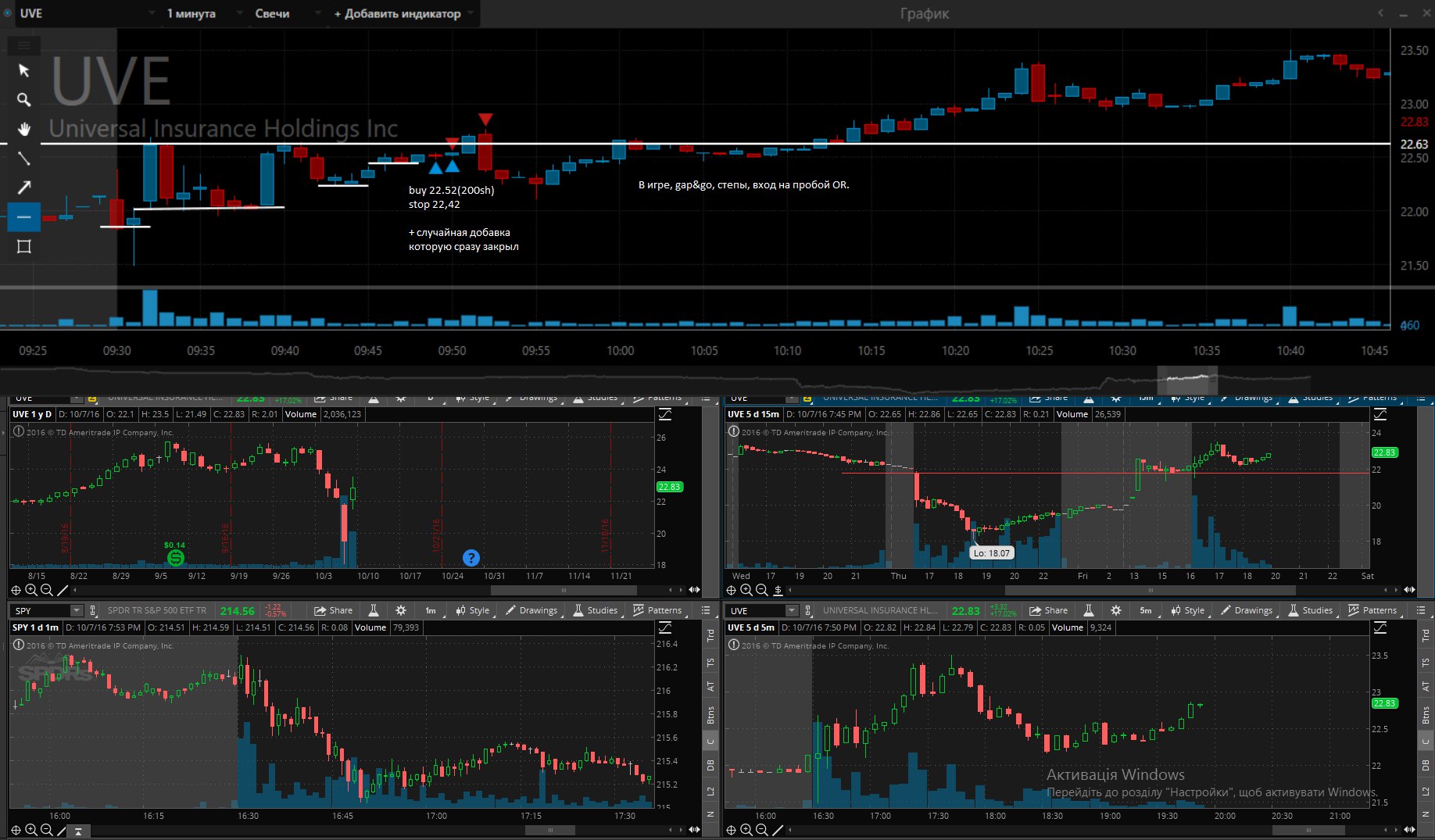Viewport: 1435px width, 840px height.
Task: Open Patterns in UVE 5m chart
Action: (x=1372, y=610)
